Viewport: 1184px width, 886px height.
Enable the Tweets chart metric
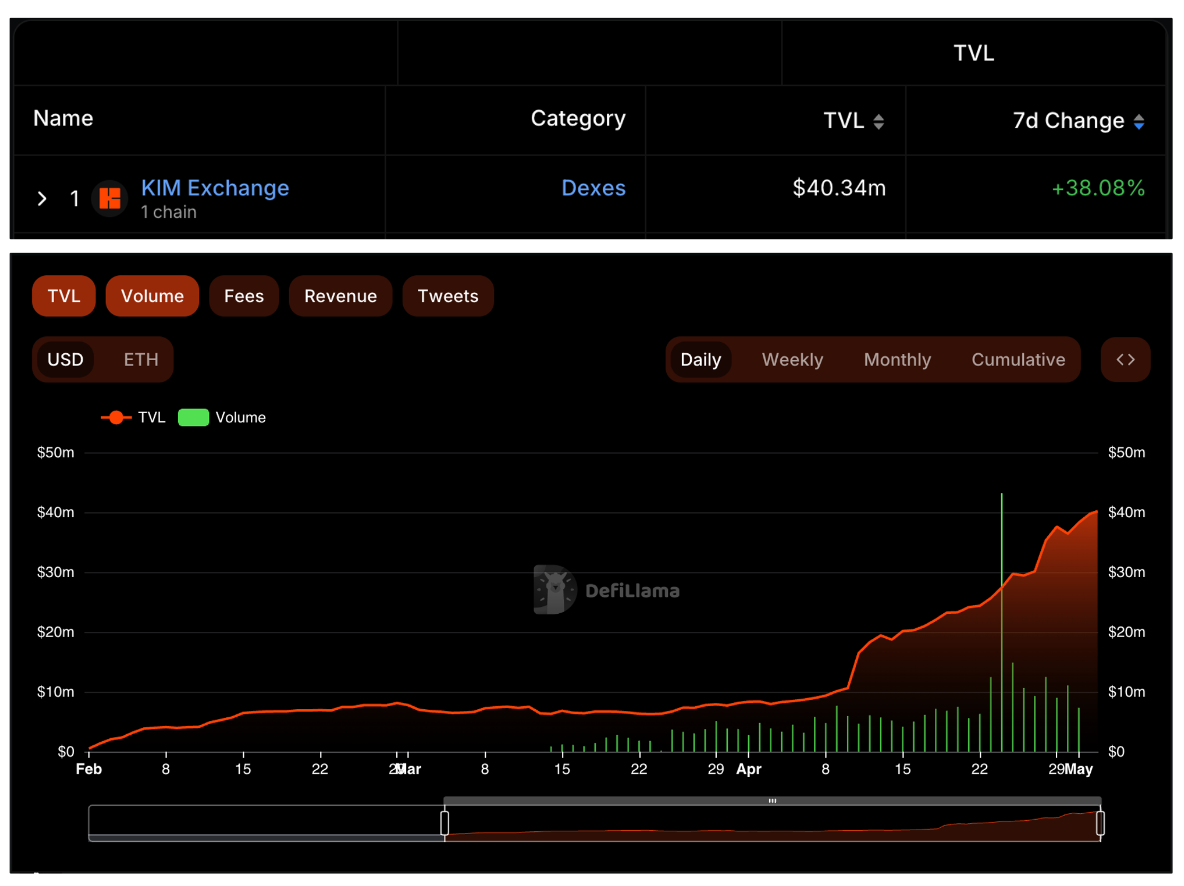click(x=448, y=296)
